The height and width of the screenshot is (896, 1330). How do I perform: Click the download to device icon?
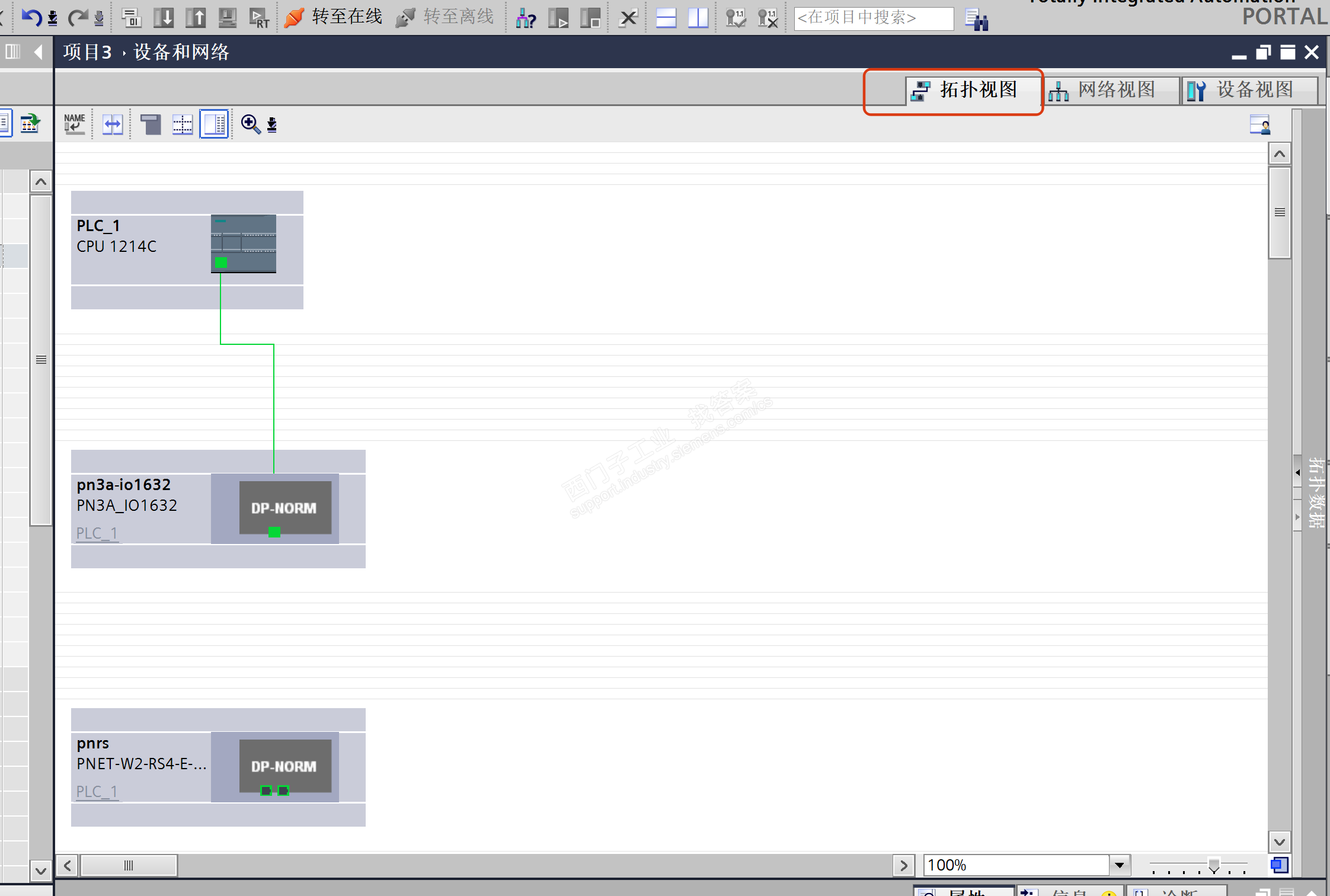coord(164,18)
